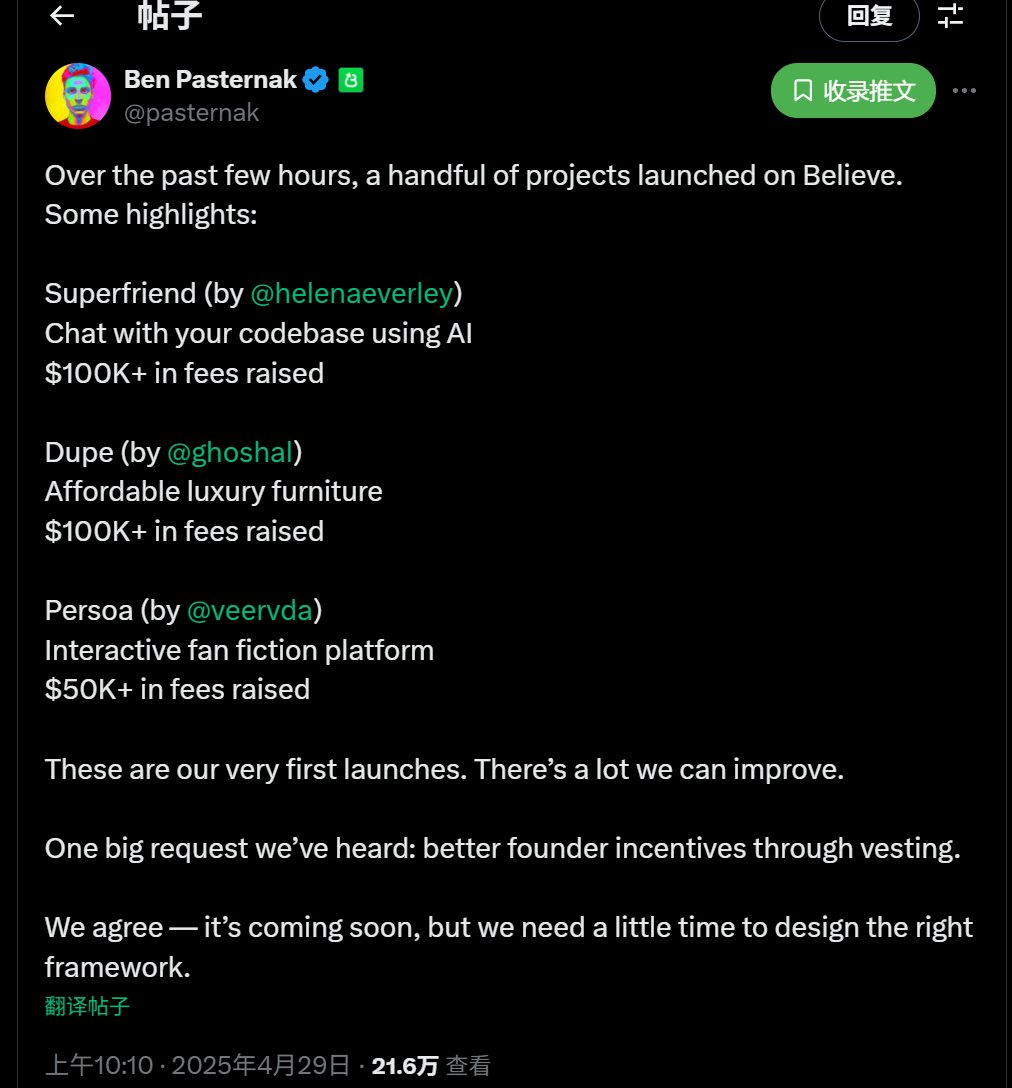Go back using the left arrow

click(x=62, y=15)
